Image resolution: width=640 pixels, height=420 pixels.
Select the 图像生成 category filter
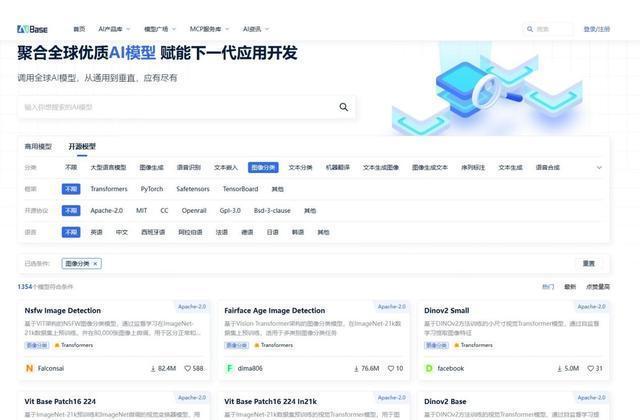point(151,167)
